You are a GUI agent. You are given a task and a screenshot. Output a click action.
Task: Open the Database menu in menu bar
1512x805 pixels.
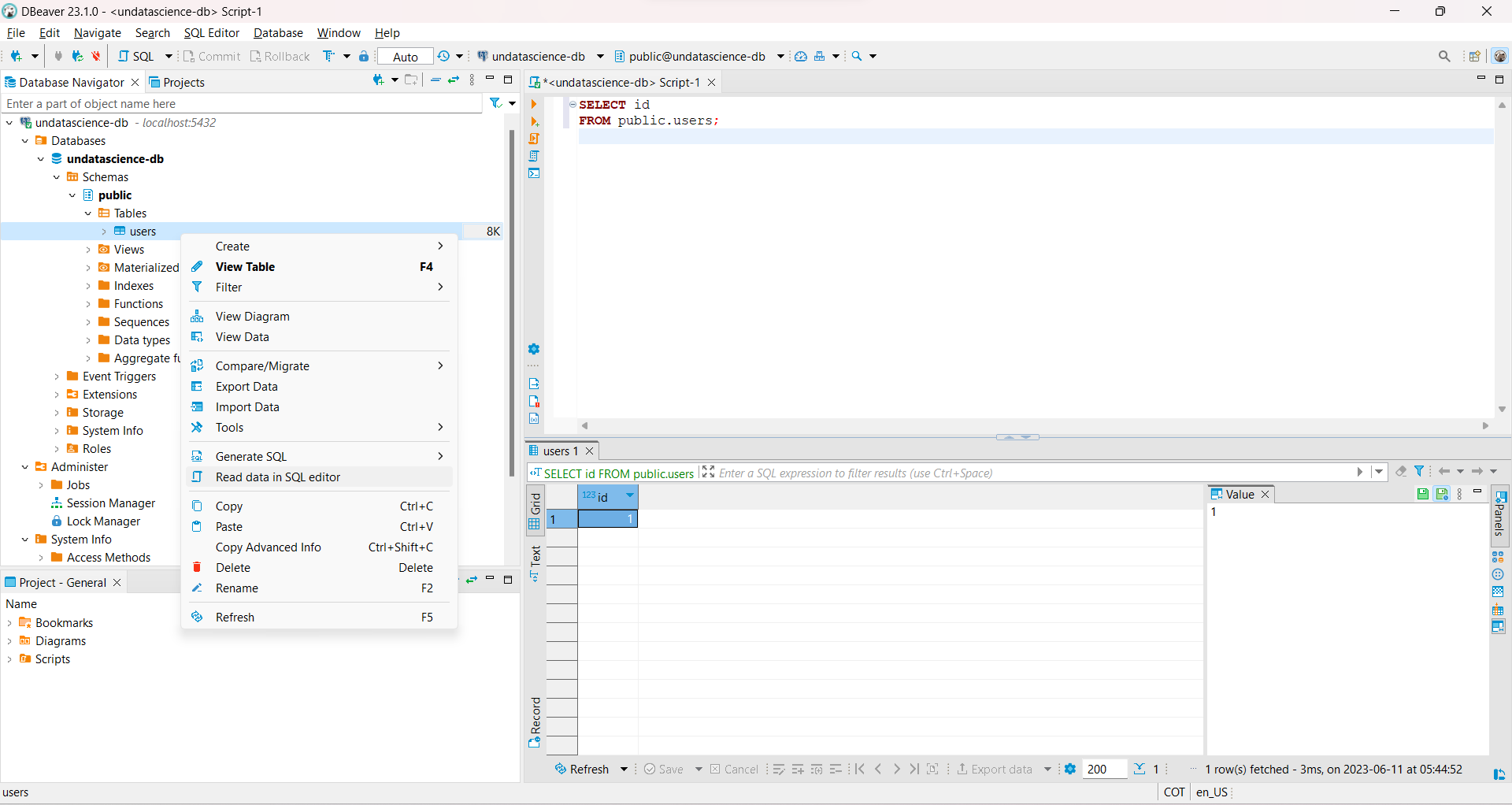tap(278, 33)
